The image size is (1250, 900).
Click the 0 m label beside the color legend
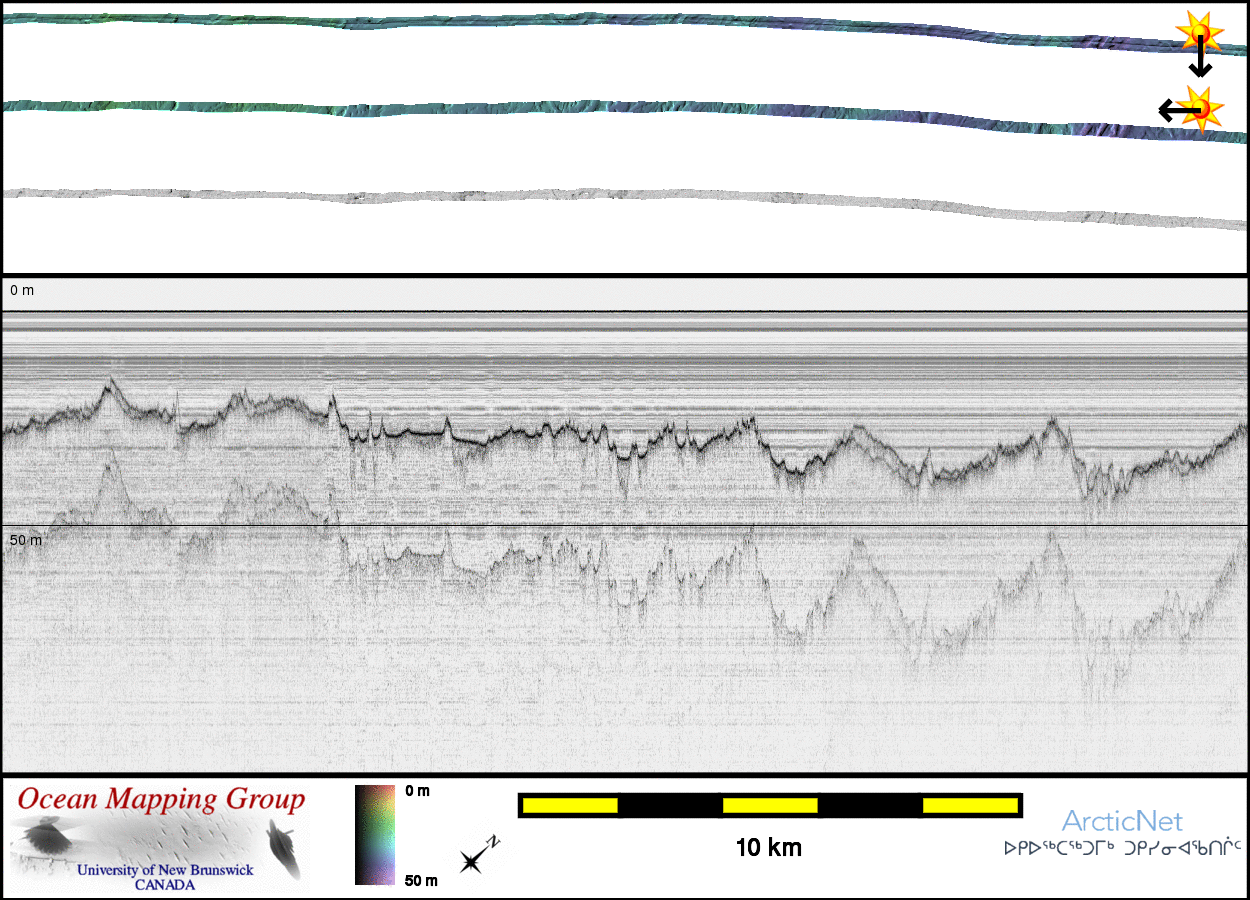click(420, 791)
